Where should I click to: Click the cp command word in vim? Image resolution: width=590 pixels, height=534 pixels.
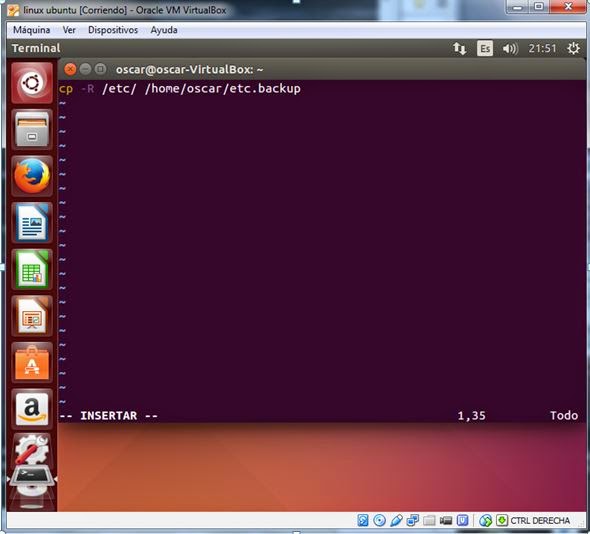point(66,89)
